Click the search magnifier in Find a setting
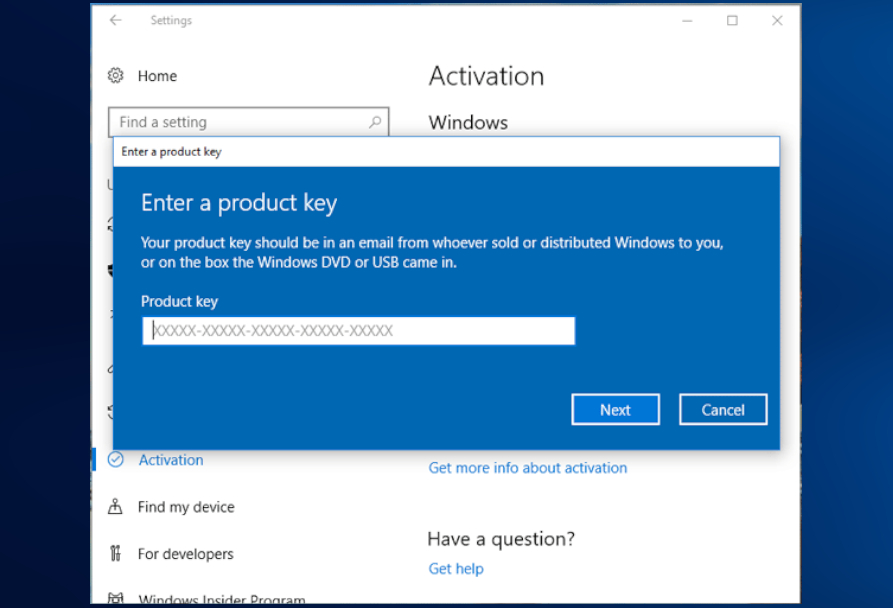 [x=374, y=121]
